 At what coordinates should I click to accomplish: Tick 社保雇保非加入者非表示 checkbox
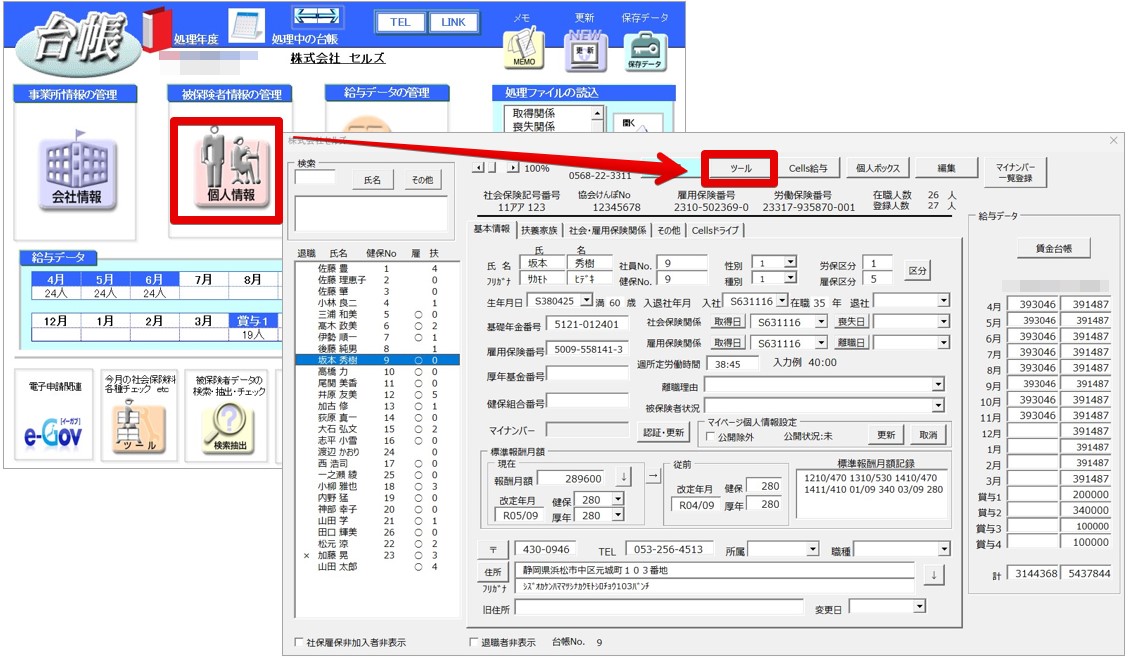coord(299,642)
